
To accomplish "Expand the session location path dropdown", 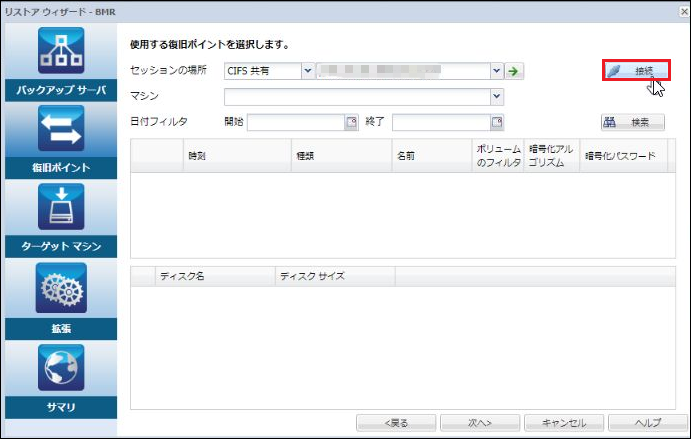I will (x=497, y=71).
